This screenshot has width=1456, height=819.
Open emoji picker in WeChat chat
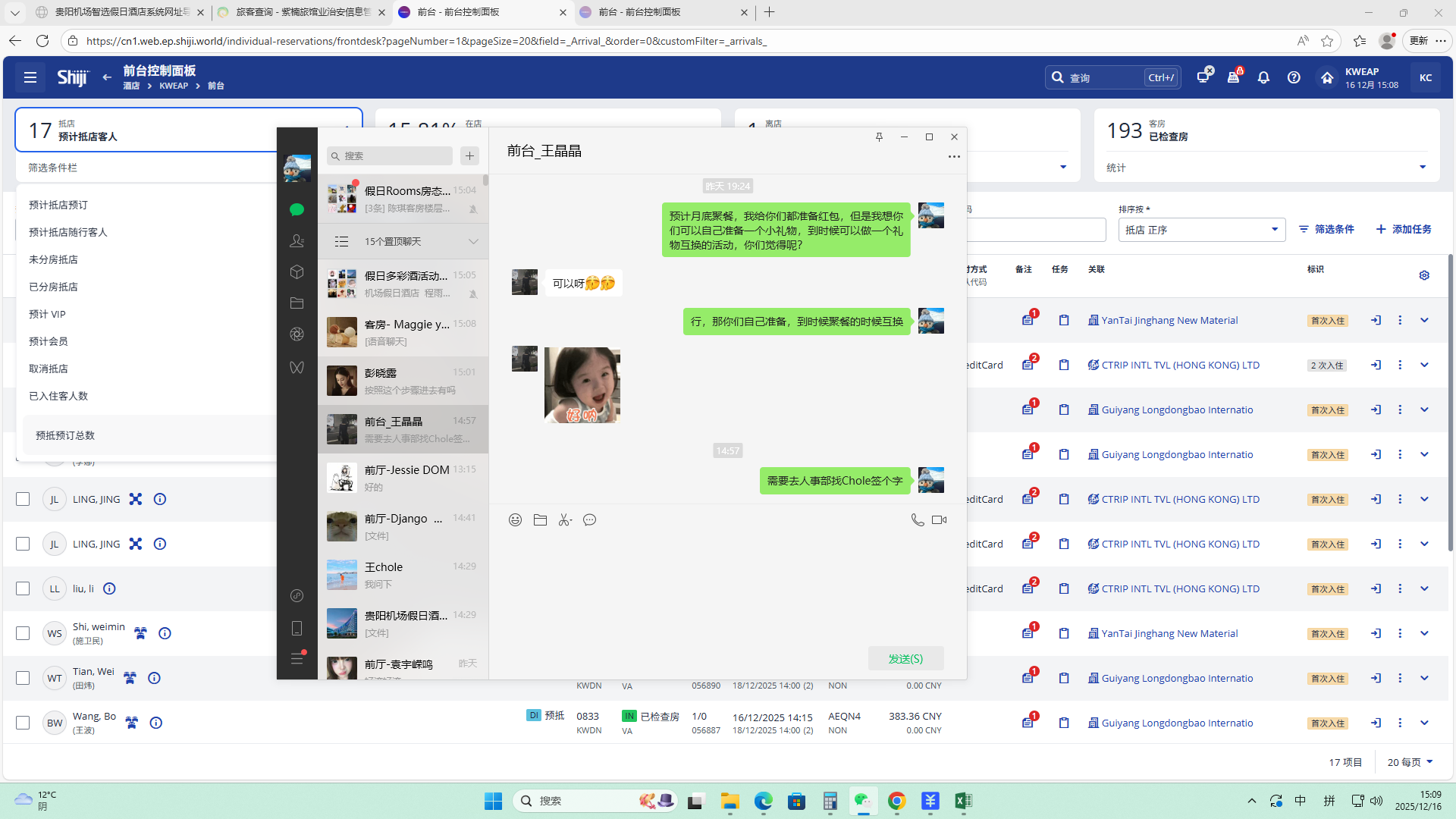pyautogui.click(x=515, y=520)
